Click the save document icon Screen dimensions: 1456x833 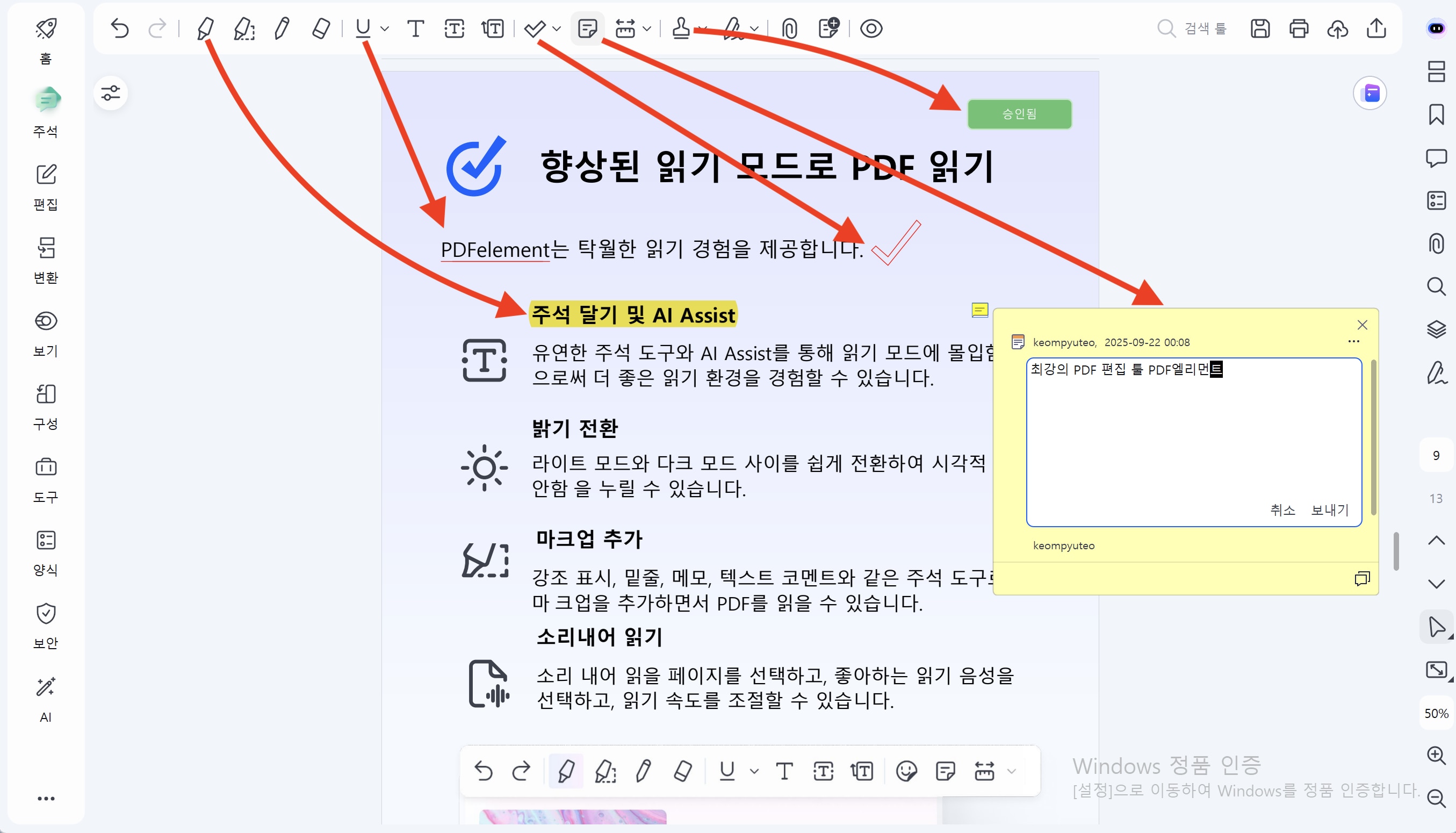(1260, 28)
